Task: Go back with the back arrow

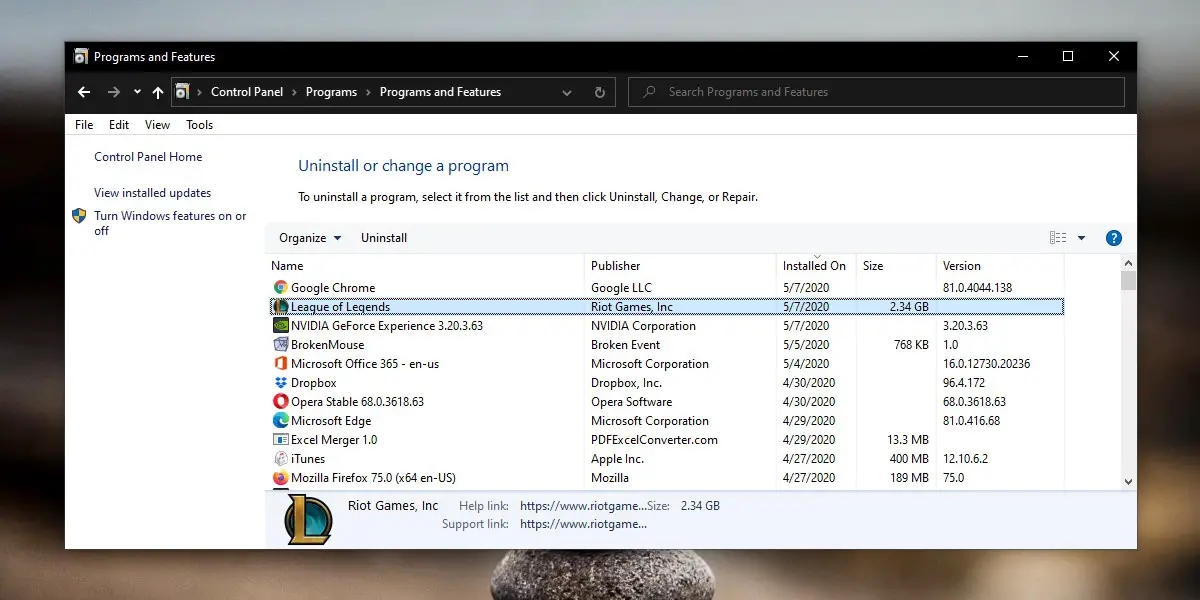Action: pyautogui.click(x=84, y=92)
